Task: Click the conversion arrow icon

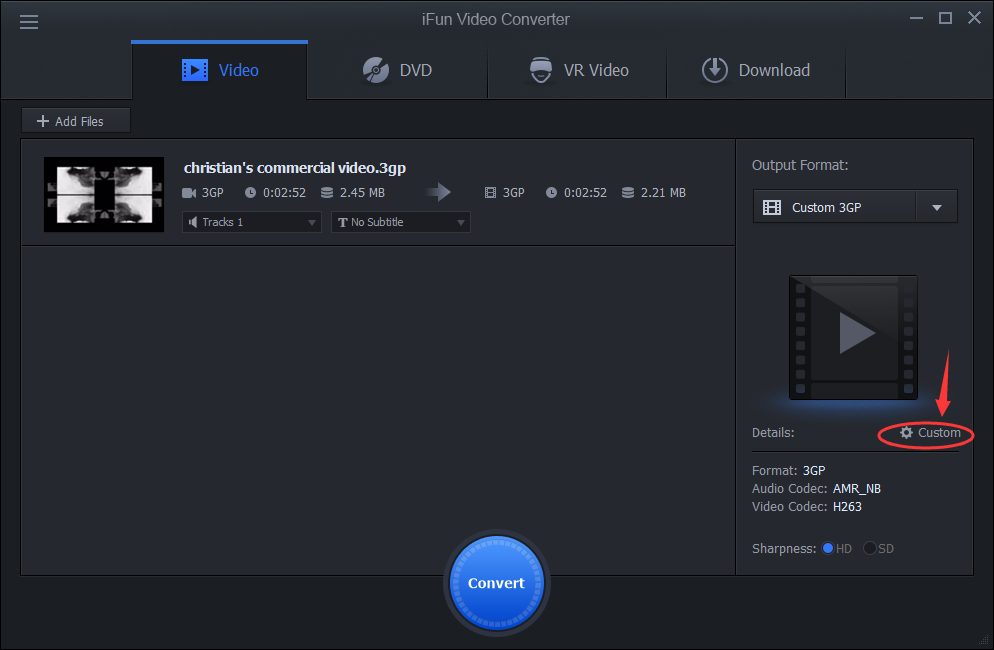Action: [438, 192]
